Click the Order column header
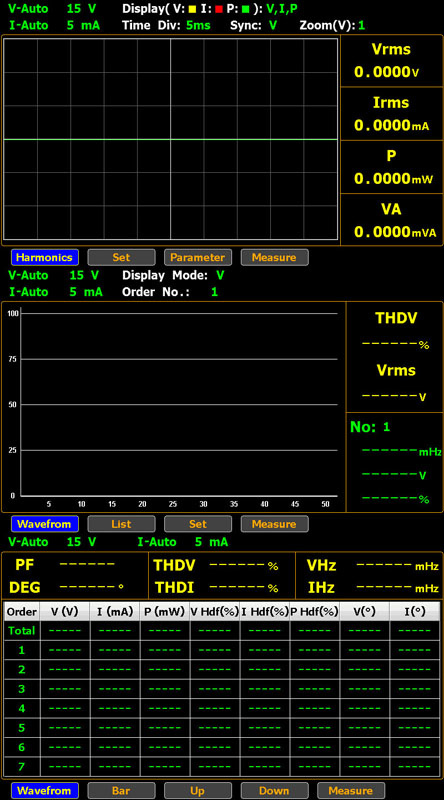 pyautogui.click(x=22, y=611)
